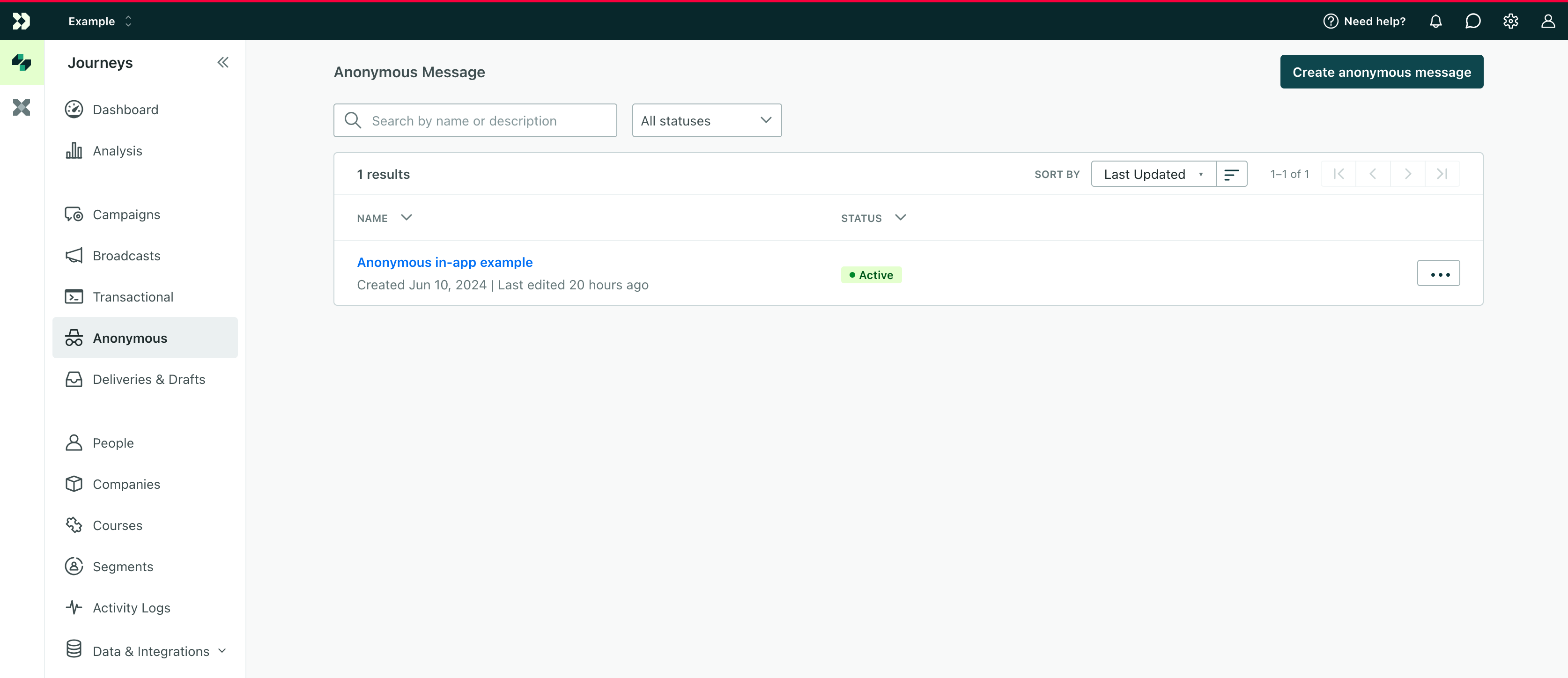Click the Dashboard gauge icon
The image size is (1568, 678).
coord(74,109)
